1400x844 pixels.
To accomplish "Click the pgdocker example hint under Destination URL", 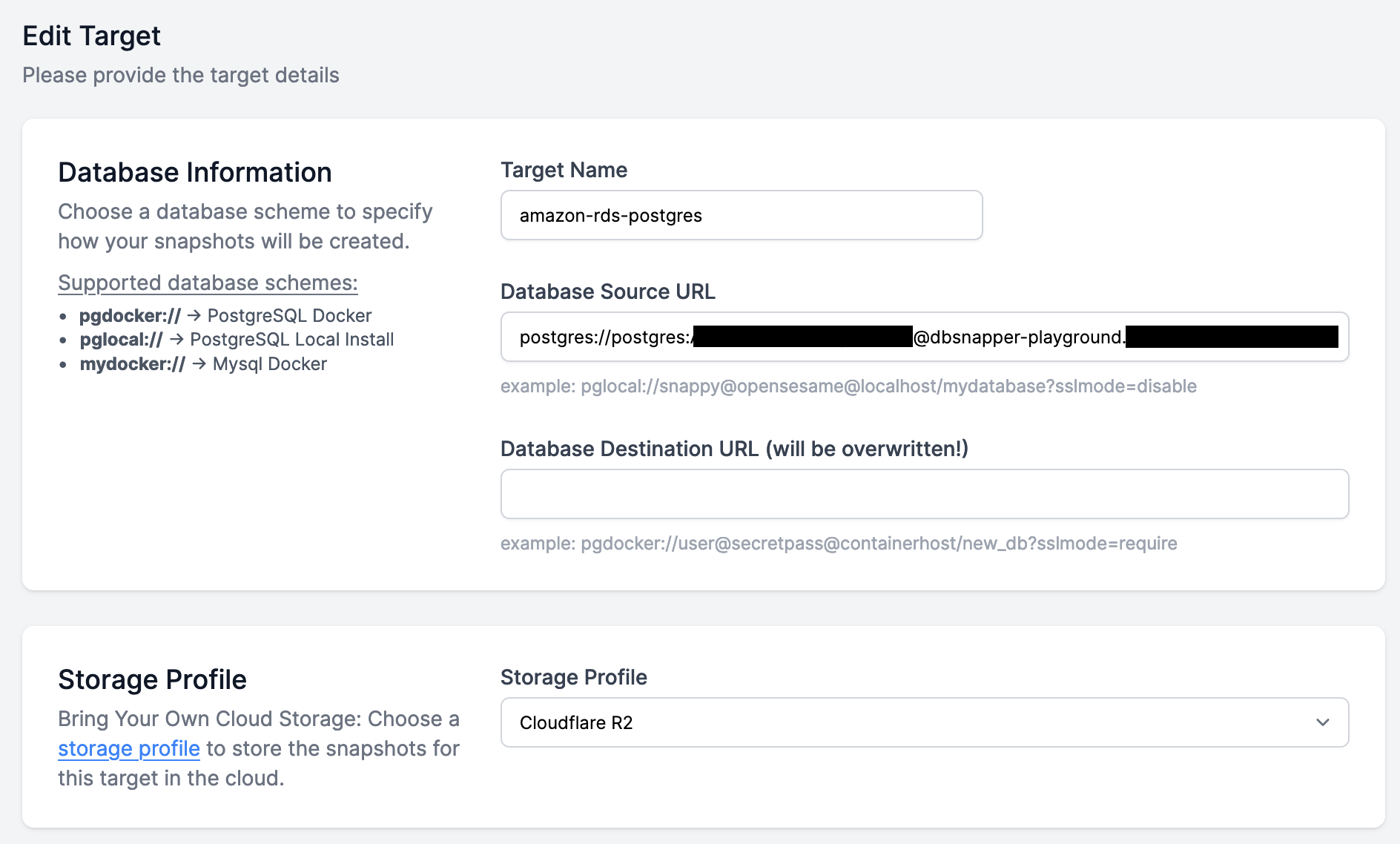I will pos(839,543).
